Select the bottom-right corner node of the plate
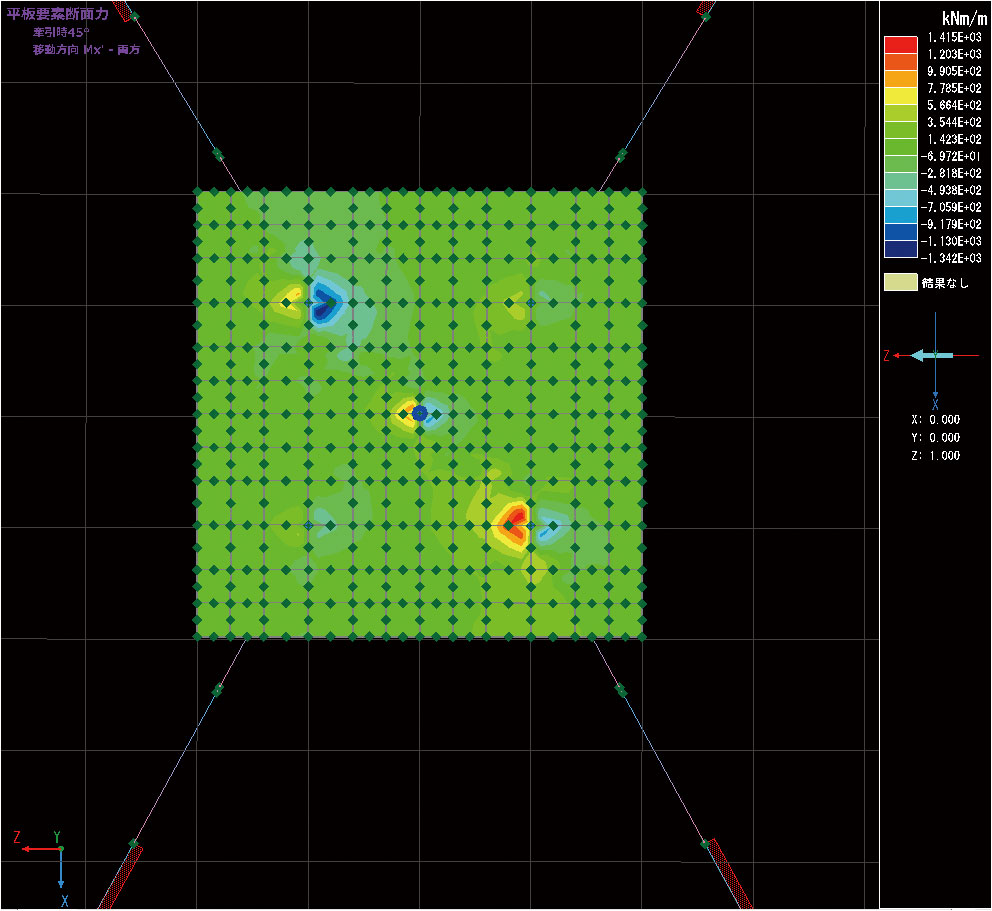Viewport: 992px width, 911px height. click(x=643, y=637)
